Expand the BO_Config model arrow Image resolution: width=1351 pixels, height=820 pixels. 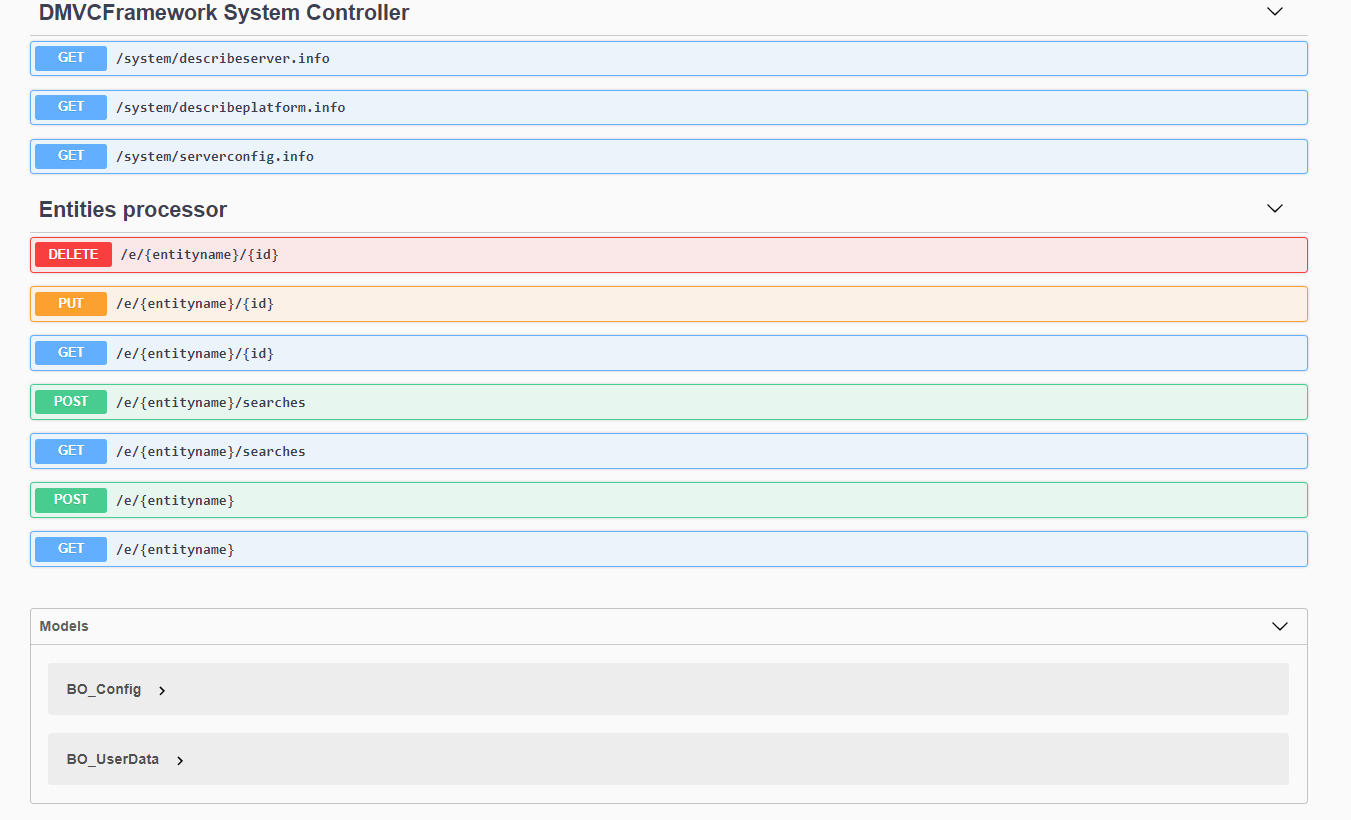162,690
